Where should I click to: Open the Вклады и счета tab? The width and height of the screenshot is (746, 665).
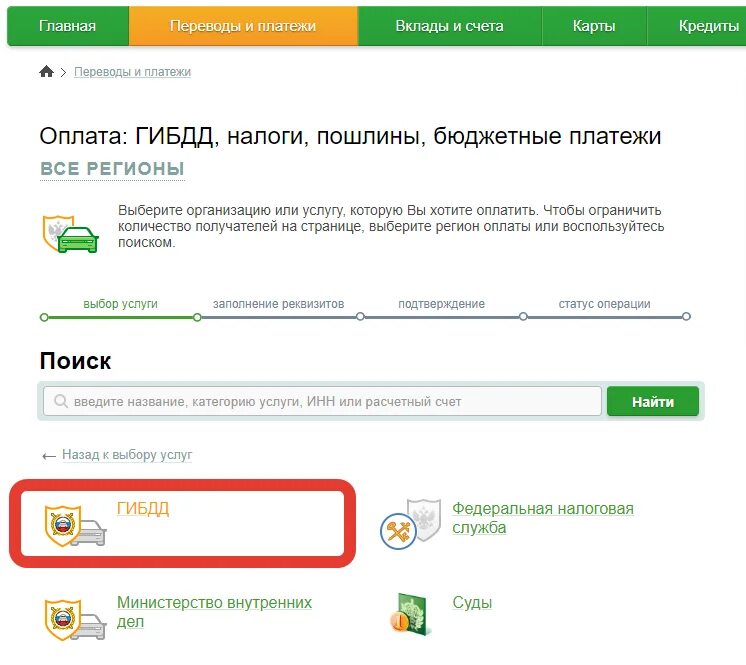450,26
